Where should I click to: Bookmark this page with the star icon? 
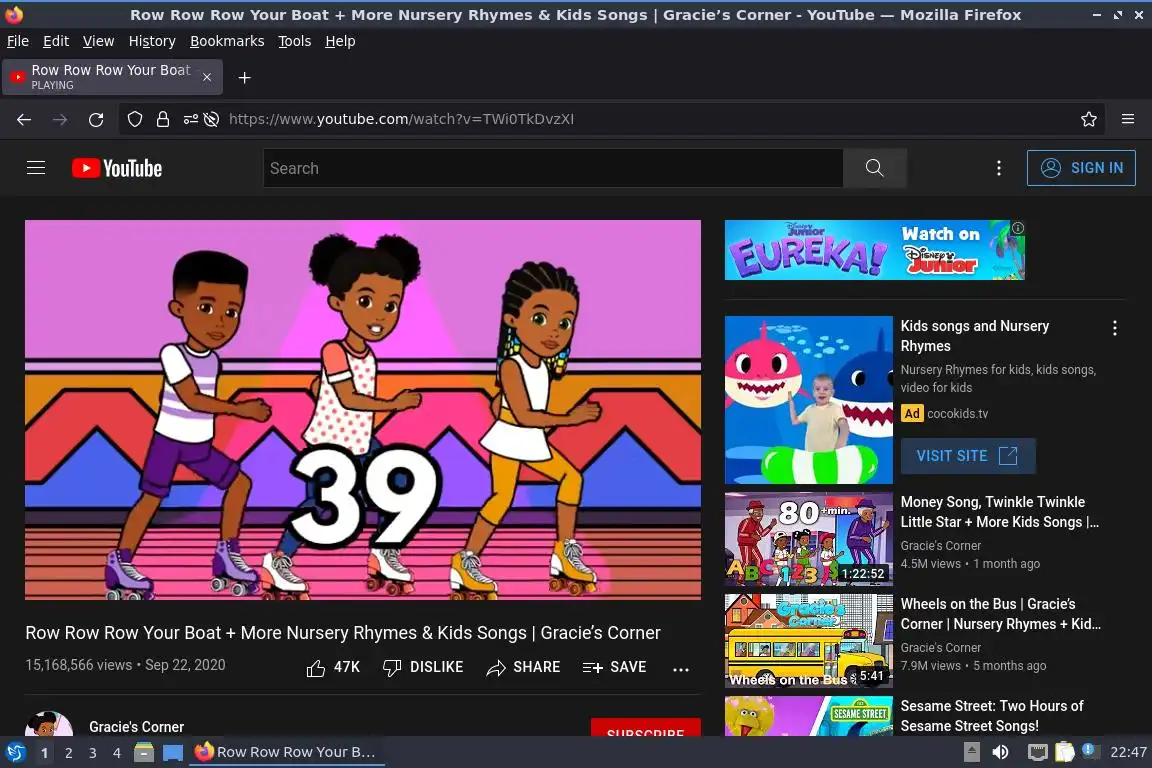pyautogui.click(x=1089, y=119)
